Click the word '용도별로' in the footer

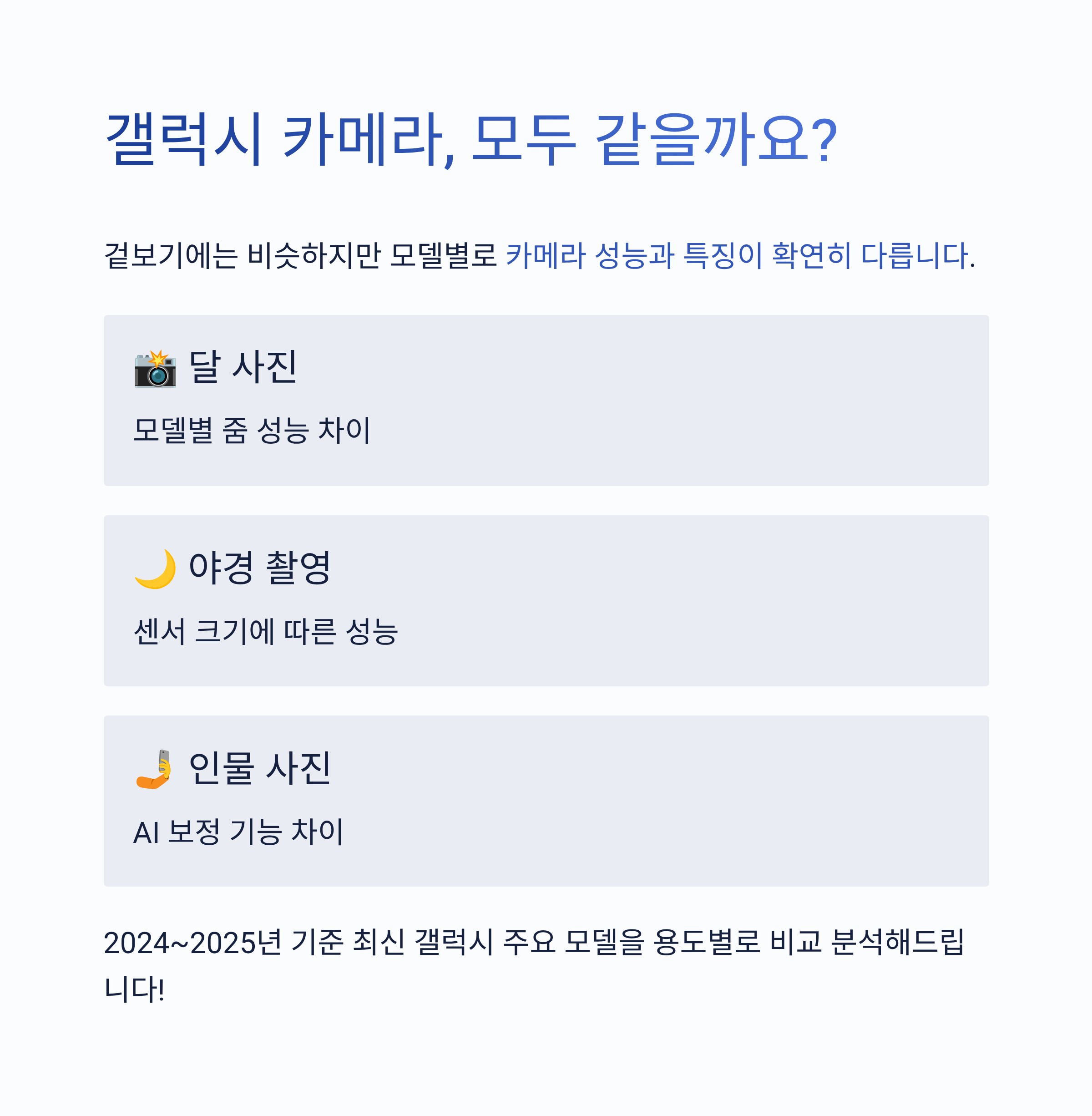point(707,943)
